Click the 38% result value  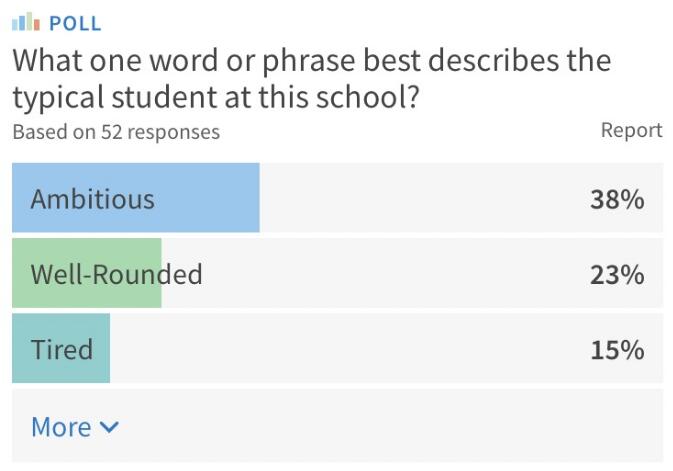click(616, 198)
